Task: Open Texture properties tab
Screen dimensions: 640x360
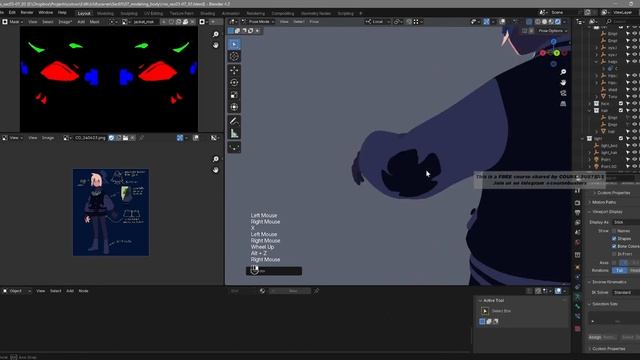Action: pos(577,329)
